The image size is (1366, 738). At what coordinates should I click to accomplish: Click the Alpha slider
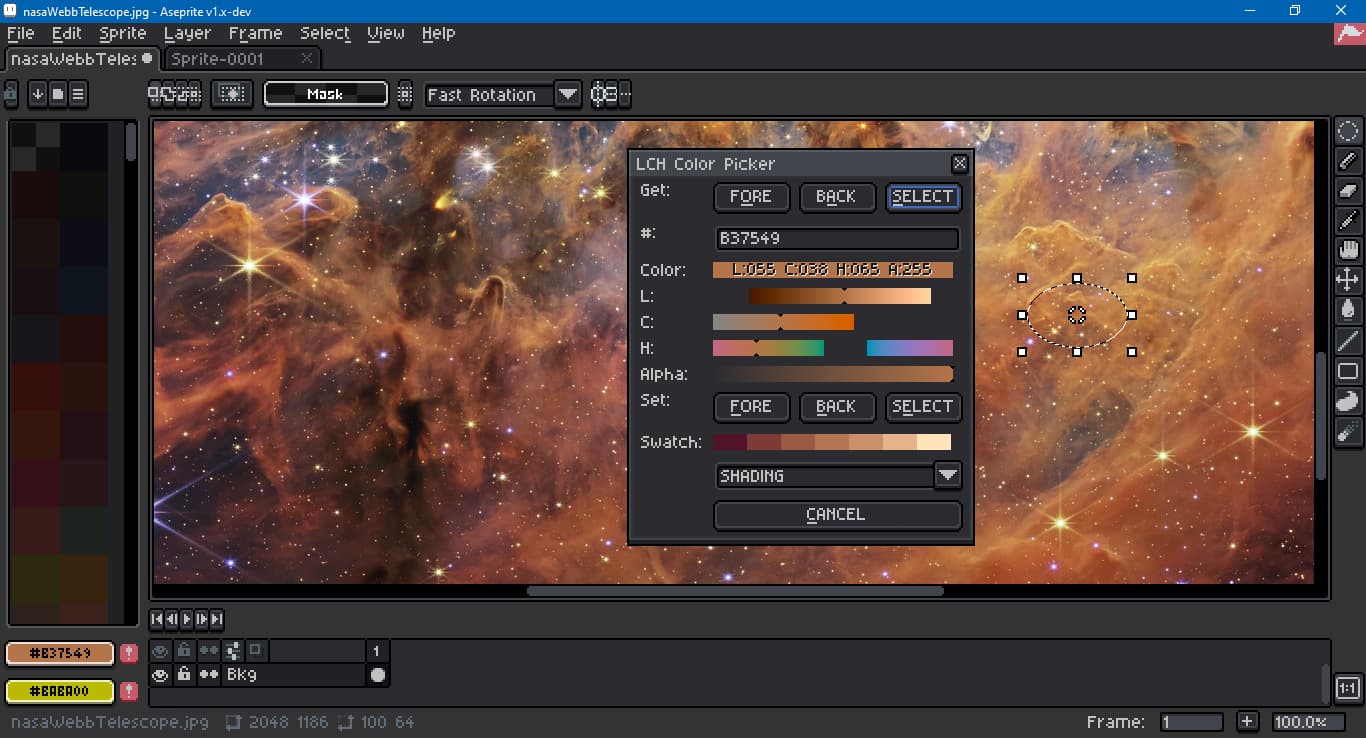tap(833, 374)
